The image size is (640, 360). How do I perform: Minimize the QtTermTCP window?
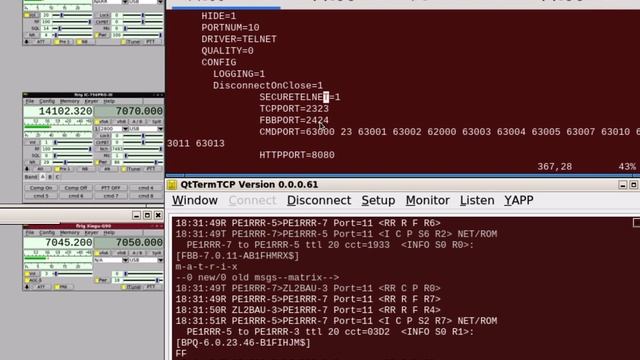point(622,185)
